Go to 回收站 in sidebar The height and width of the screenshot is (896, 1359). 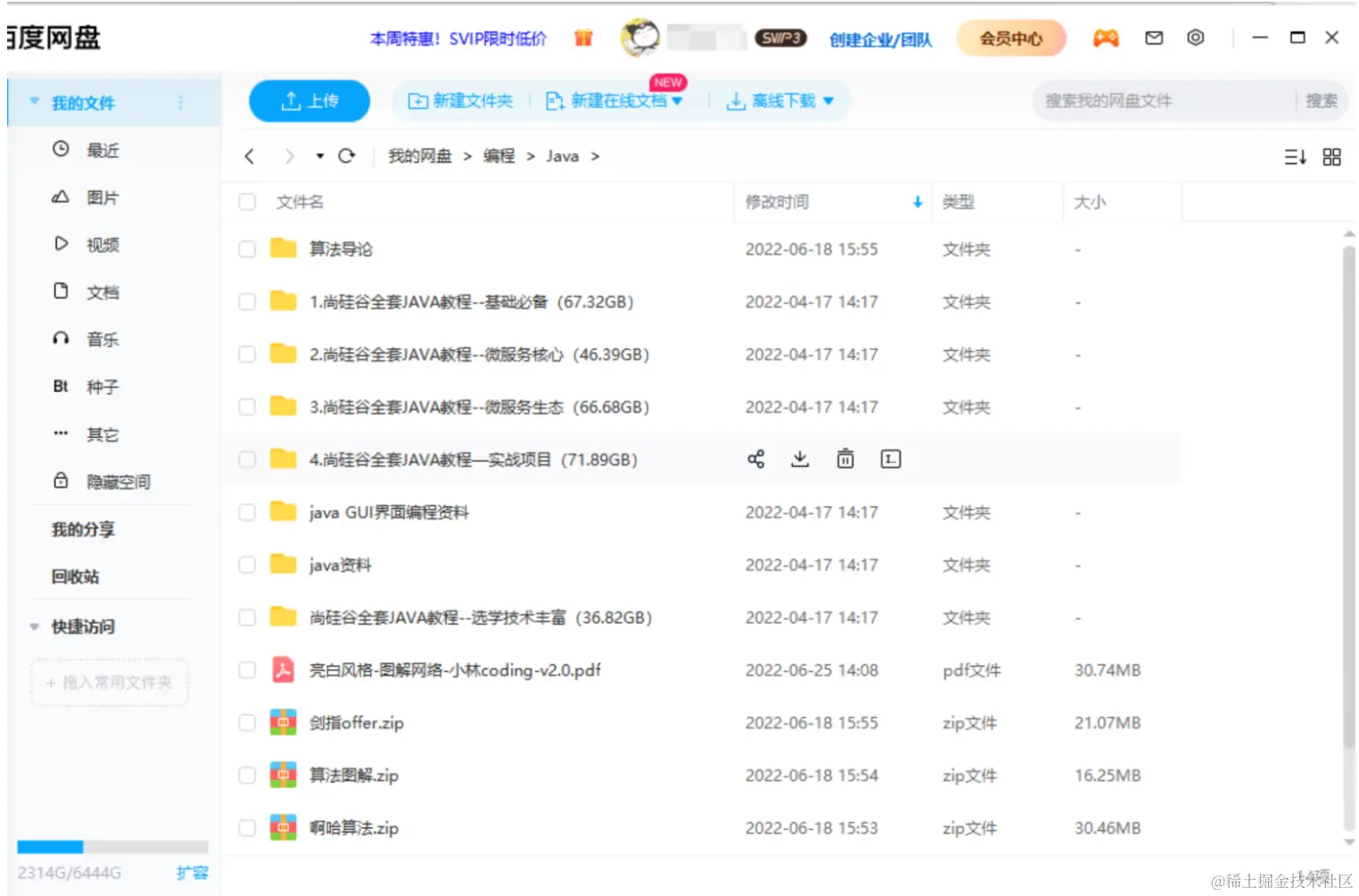click(x=75, y=577)
